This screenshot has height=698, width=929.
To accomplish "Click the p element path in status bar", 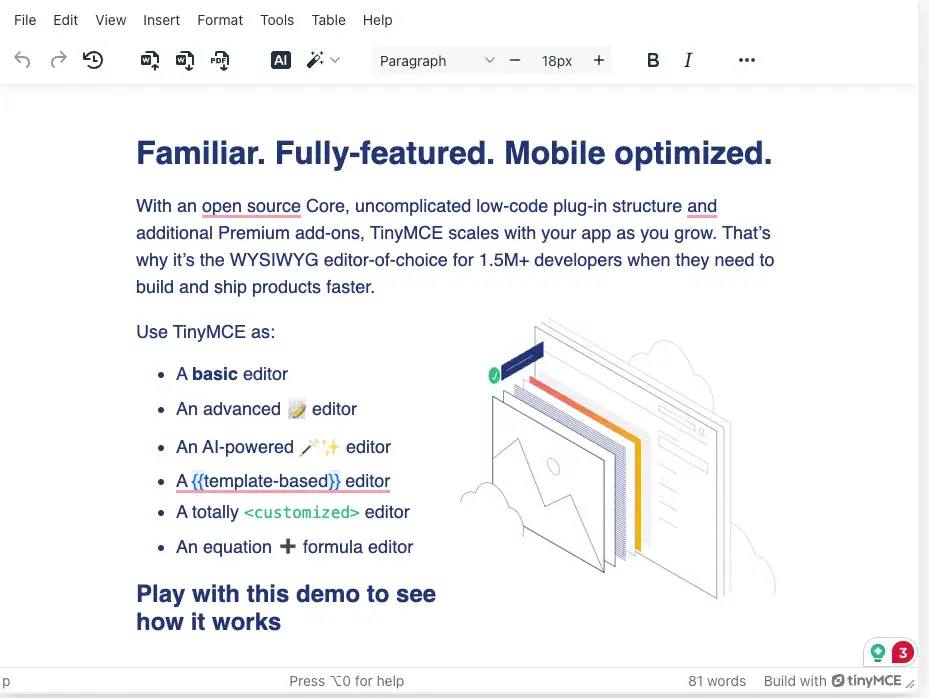I will click(6, 681).
